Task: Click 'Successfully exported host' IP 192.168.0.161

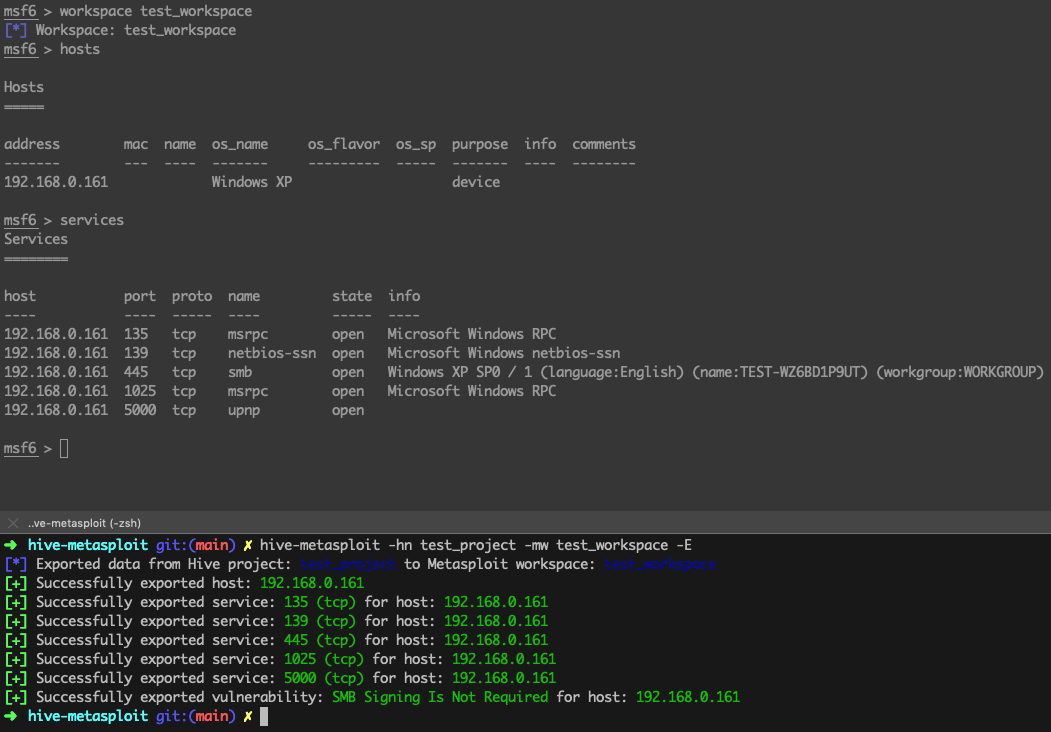Action: pos(312,583)
